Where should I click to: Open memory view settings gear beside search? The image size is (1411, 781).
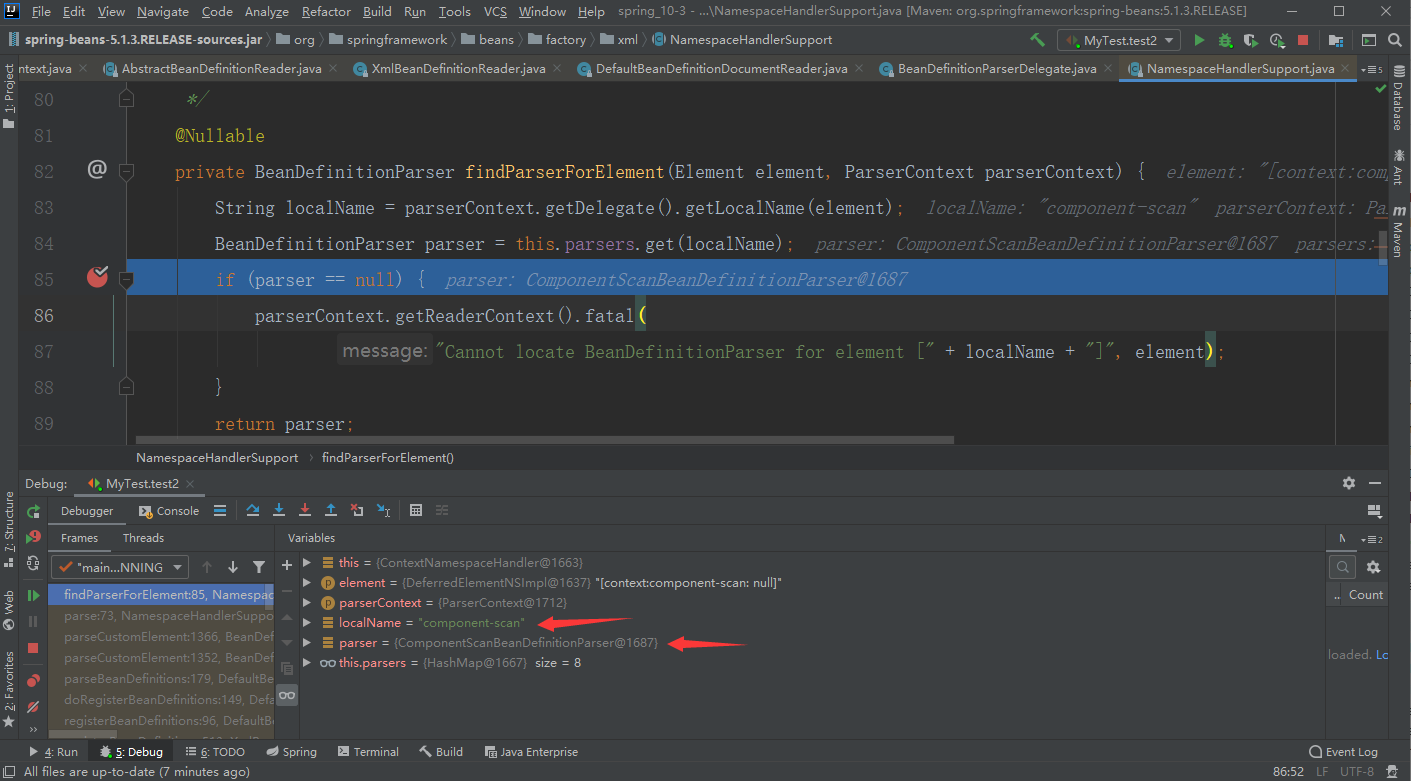coord(1373,567)
